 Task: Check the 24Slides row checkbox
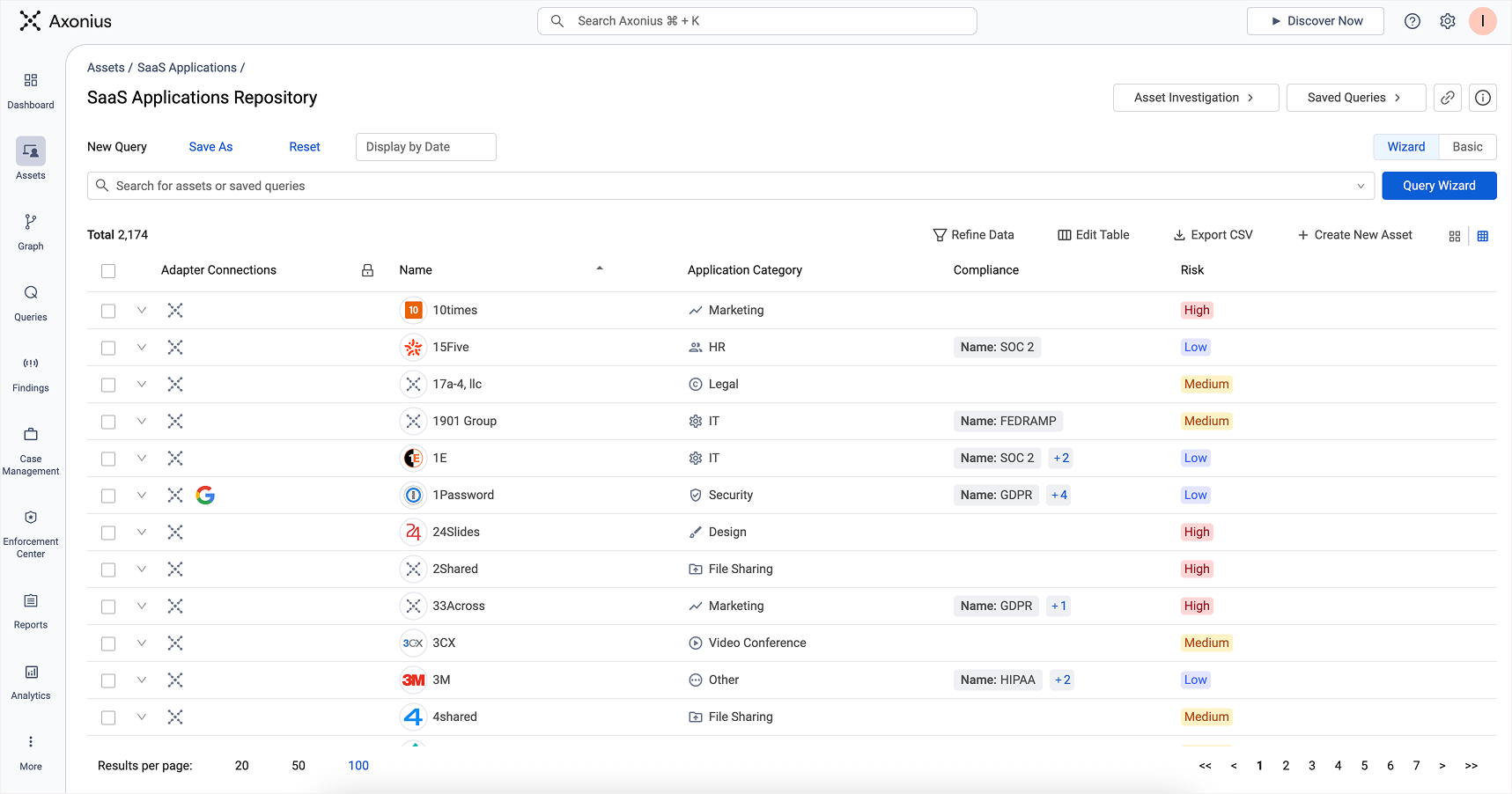coord(108,533)
